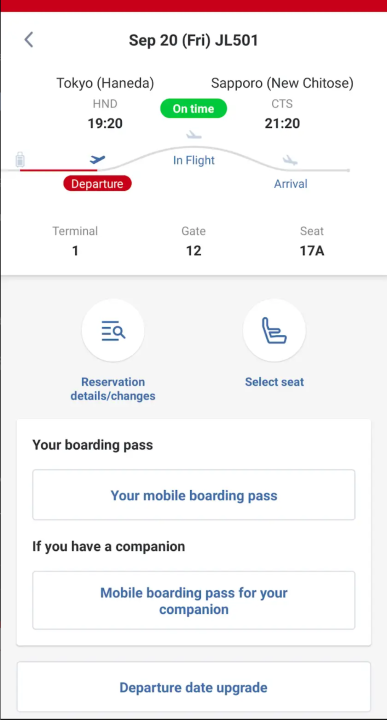Tap the blue departing airplane icon
Image resolution: width=387 pixels, height=720 pixels.
click(97, 159)
